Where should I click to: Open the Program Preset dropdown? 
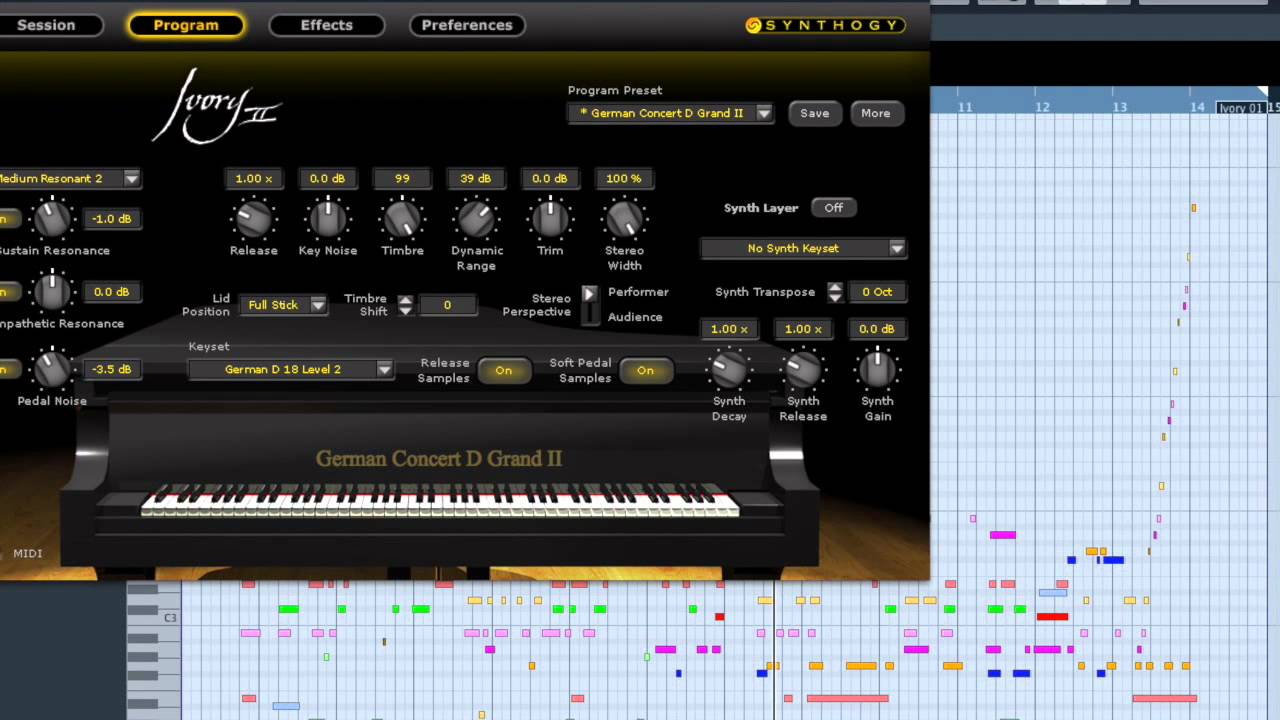pyautogui.click(x=671, y=113)
